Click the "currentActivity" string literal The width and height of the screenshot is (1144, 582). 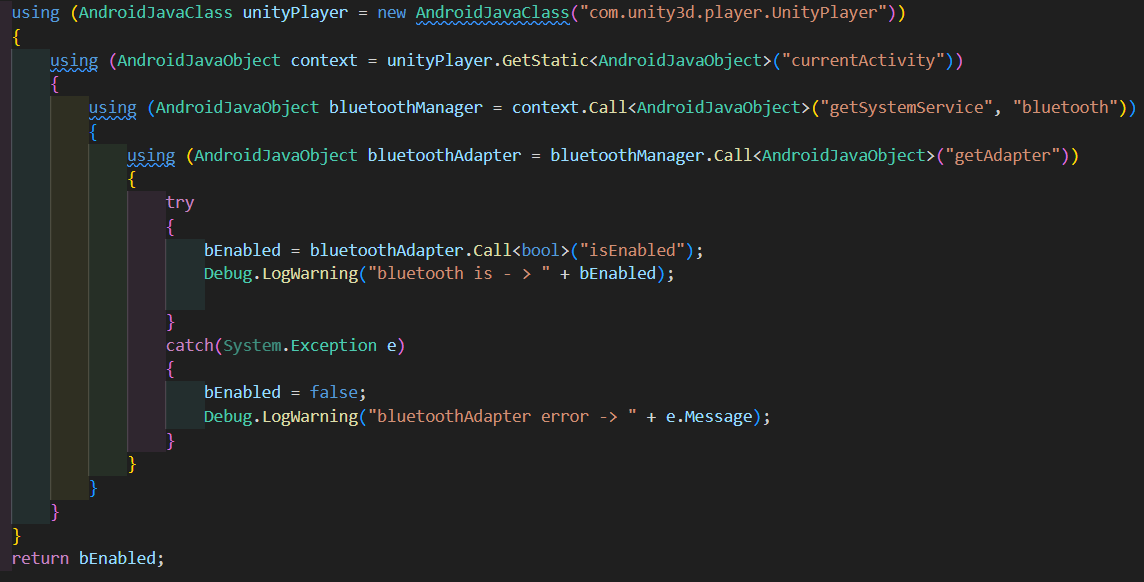pyautogui.click(x=863, y=61)
